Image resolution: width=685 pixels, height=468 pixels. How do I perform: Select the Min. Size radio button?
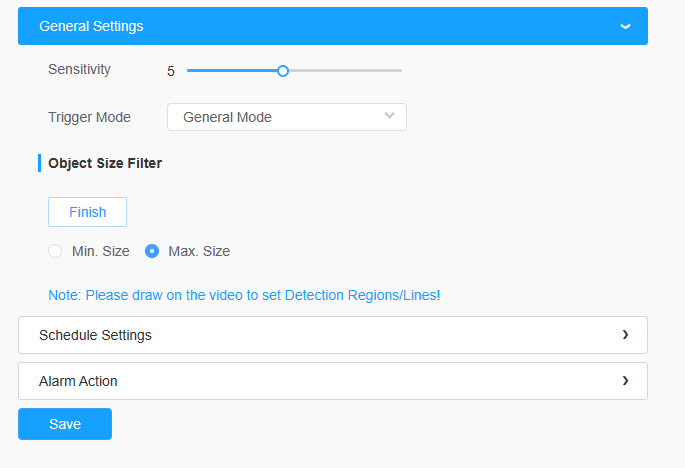(x=55, y=251)
